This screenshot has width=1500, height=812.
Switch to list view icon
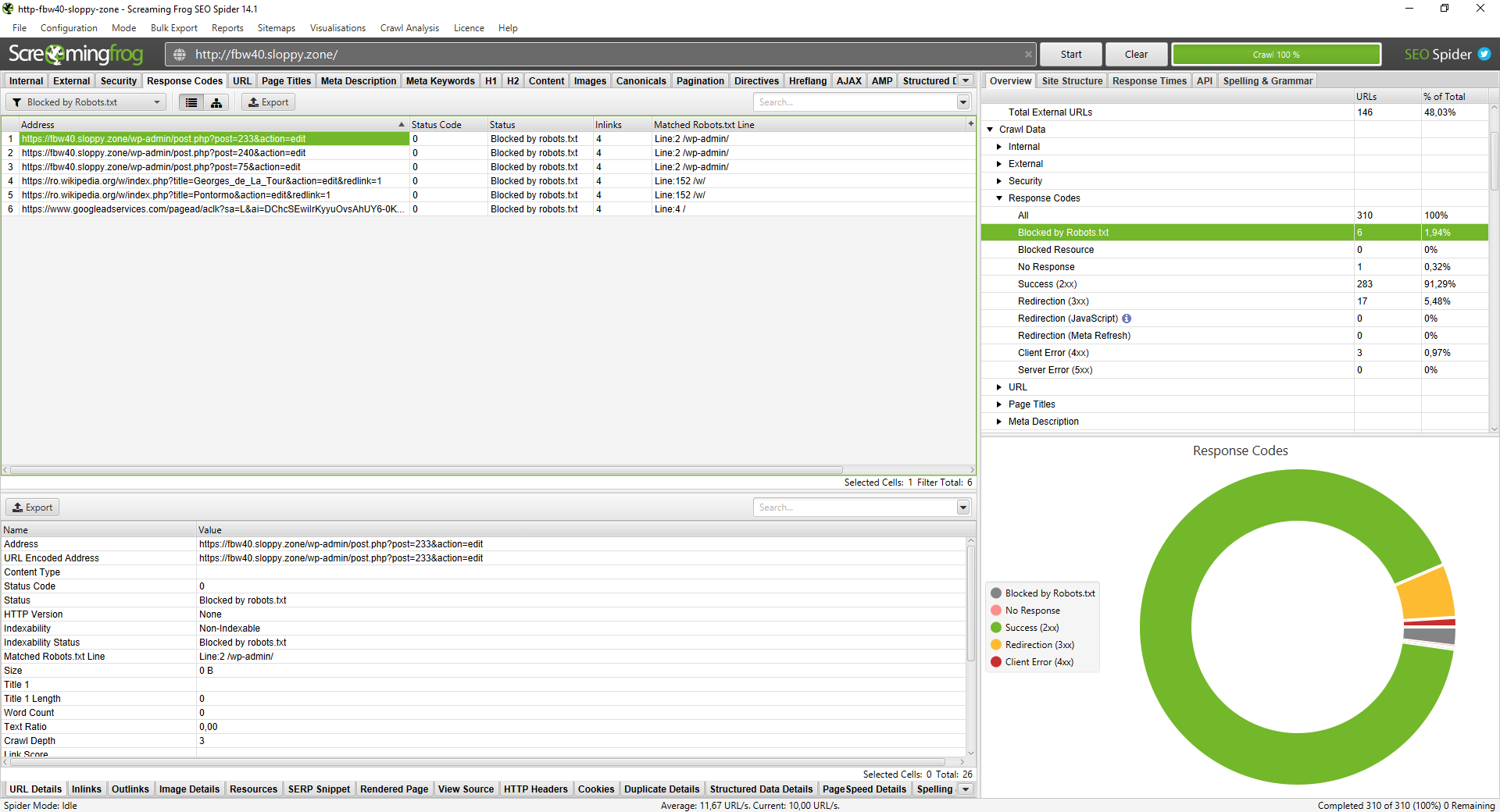191,102
